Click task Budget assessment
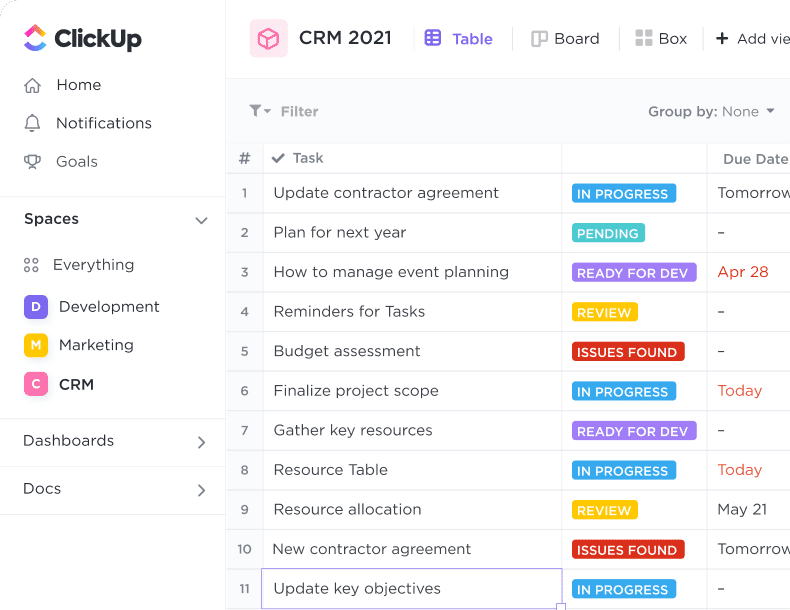The image size is (790, 610). click(347, 351)
